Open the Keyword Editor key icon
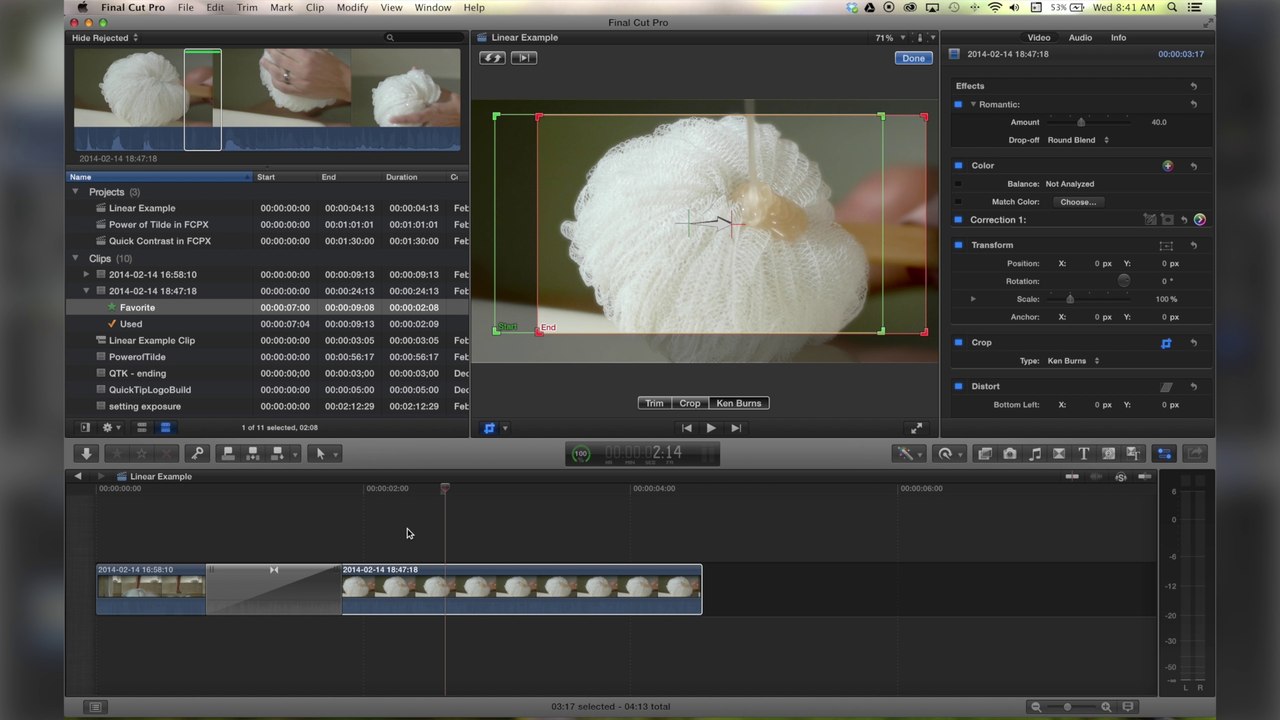Viewport: 1280px width, 720px height. 198,454
